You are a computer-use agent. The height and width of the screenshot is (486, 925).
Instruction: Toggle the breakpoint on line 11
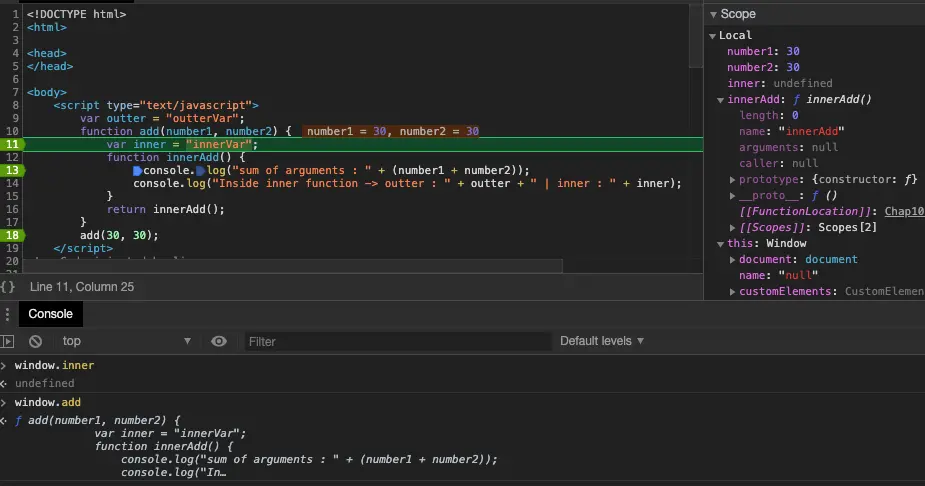pos(12,144)
